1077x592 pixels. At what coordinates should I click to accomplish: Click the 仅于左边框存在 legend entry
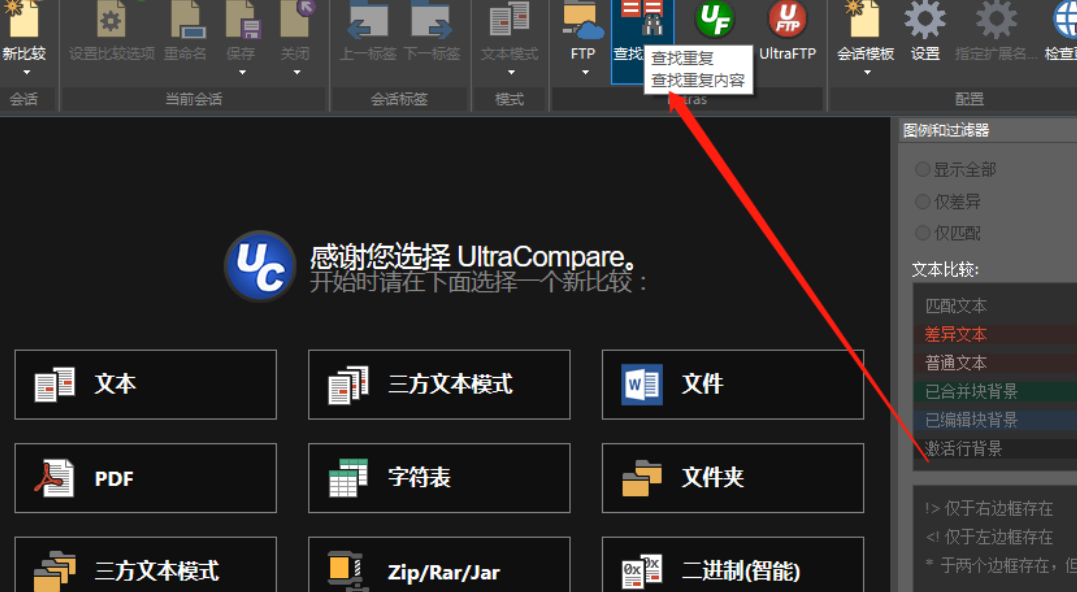coord(989,536)
